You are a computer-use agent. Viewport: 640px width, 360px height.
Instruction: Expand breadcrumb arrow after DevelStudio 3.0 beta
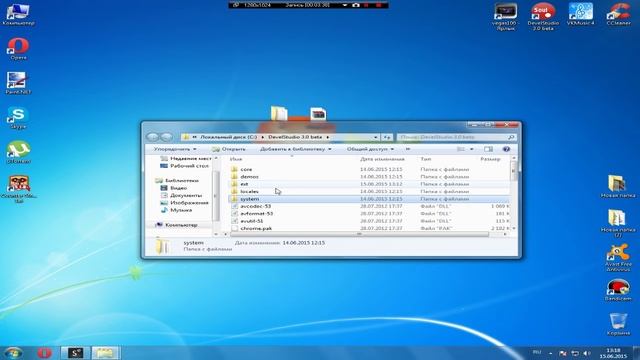coord(327,137)
